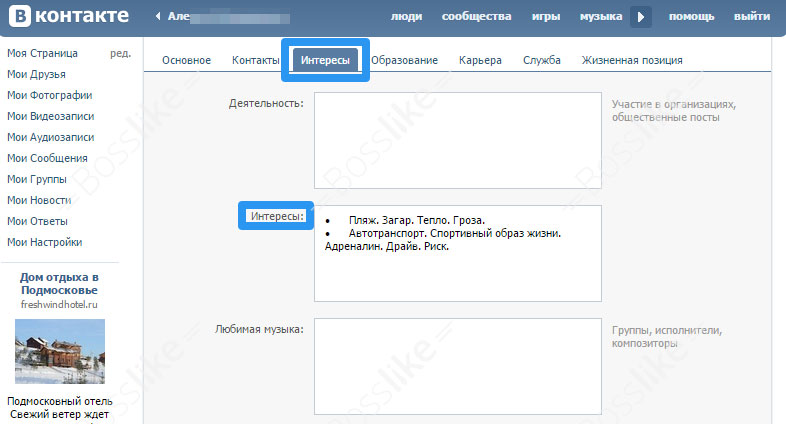Switch to the Карьера tab

point(480,60)
